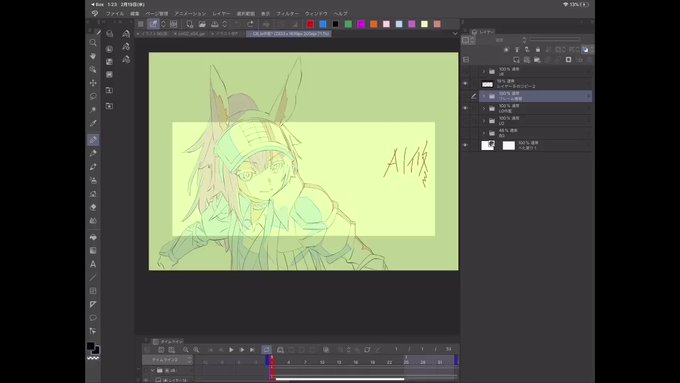Click the lock layer icon
This screenshot has height=383, width=680.
point(538,49)
